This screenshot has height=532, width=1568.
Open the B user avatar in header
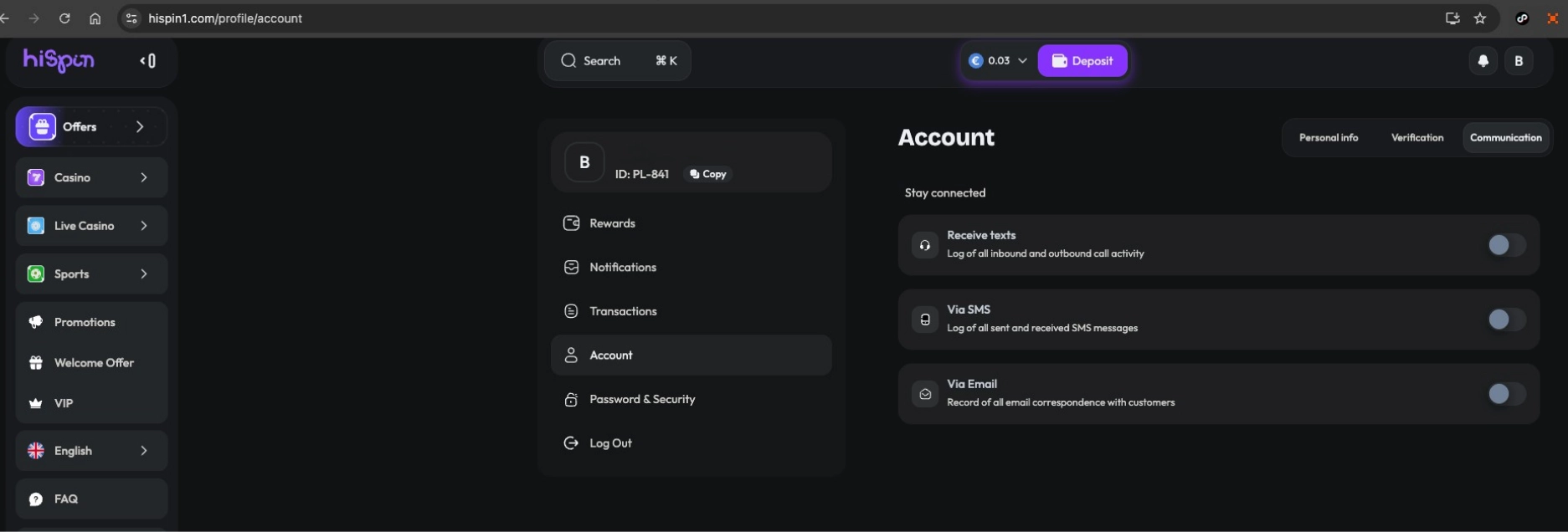(x=1519, y=60)
